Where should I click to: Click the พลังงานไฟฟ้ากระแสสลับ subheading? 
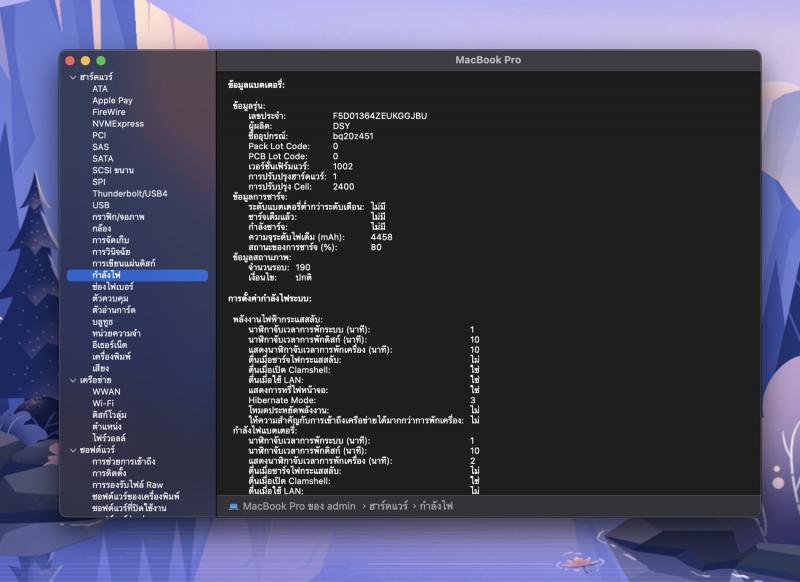[278, 320]
